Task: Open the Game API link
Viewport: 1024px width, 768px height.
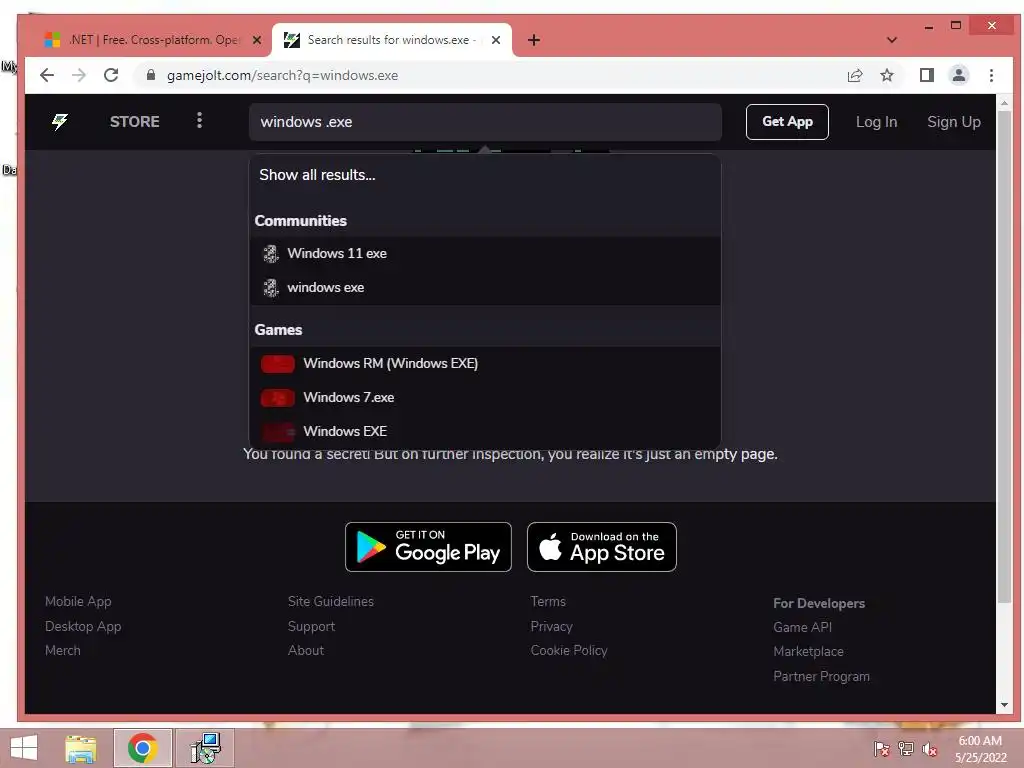Action: (x=803, y=627)
